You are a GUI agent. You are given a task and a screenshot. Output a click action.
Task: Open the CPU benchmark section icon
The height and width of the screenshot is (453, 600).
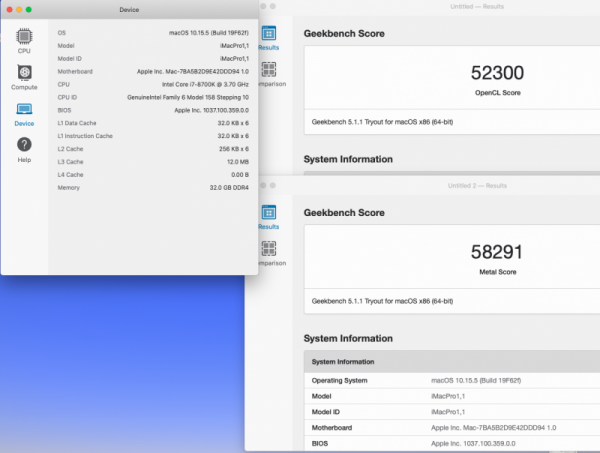click(x=24, y=36)
